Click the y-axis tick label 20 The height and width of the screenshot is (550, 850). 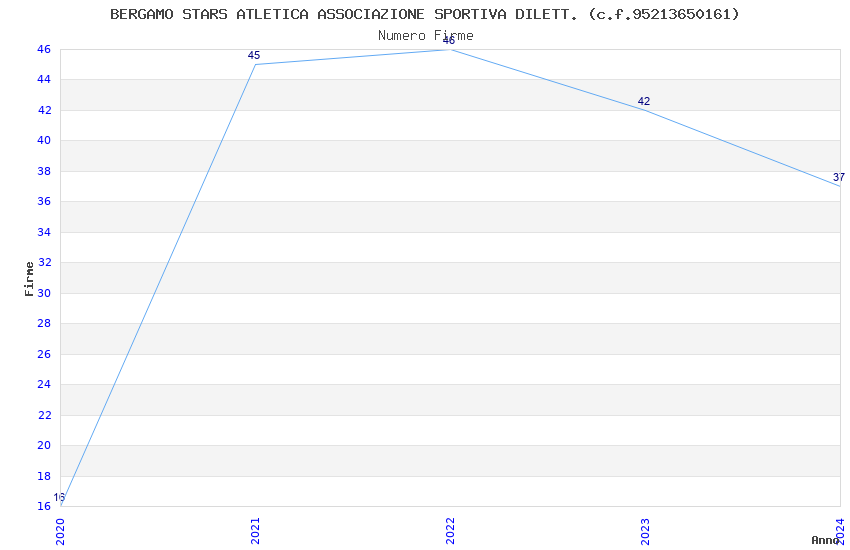point(44,445)
